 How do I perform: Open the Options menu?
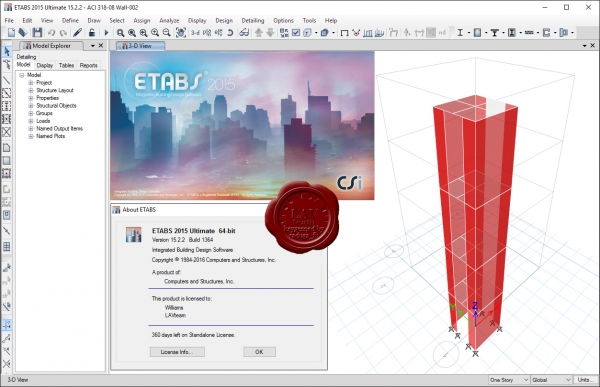point(284,21)
